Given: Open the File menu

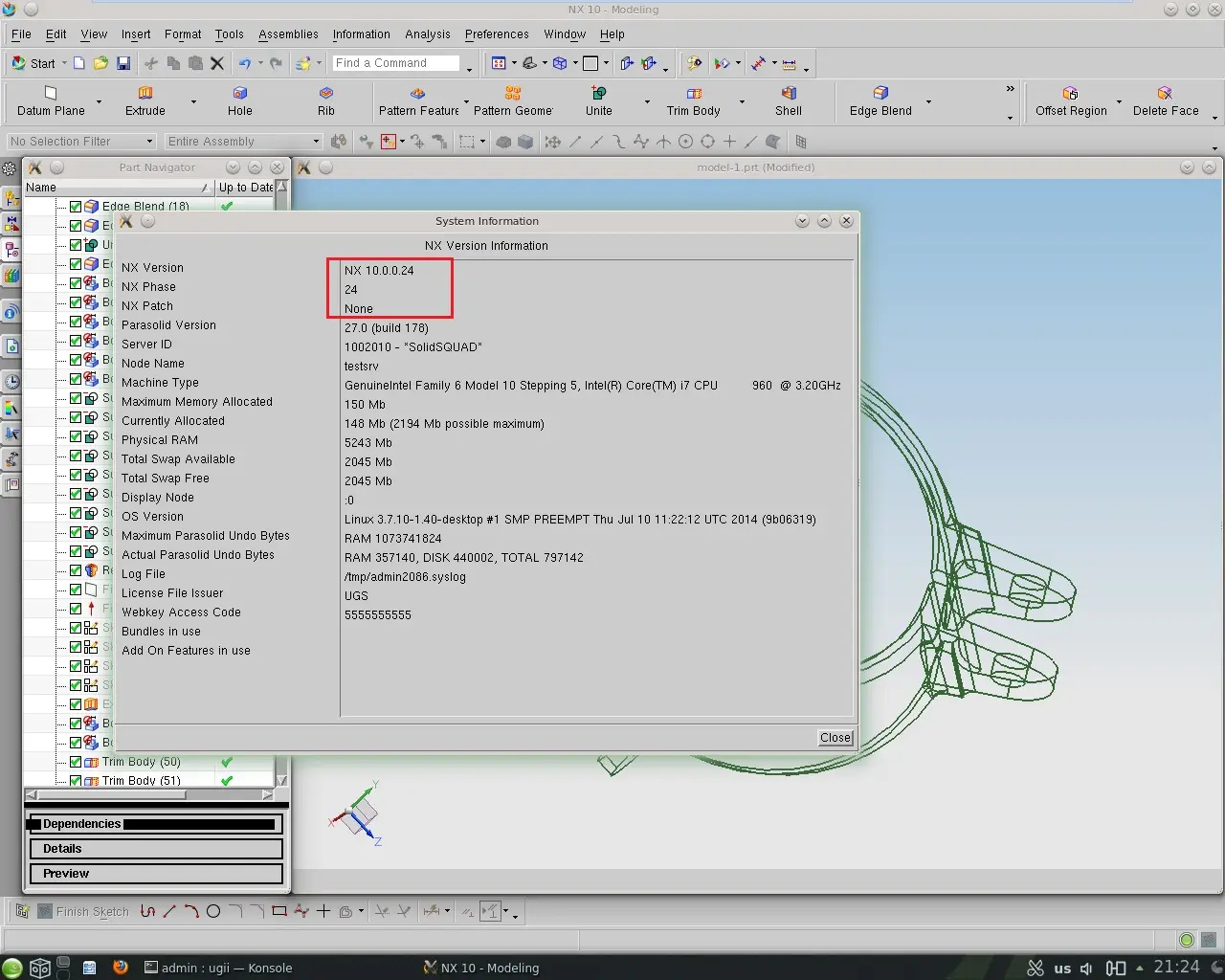Looking at the screenshot, I should pos(21,34).
